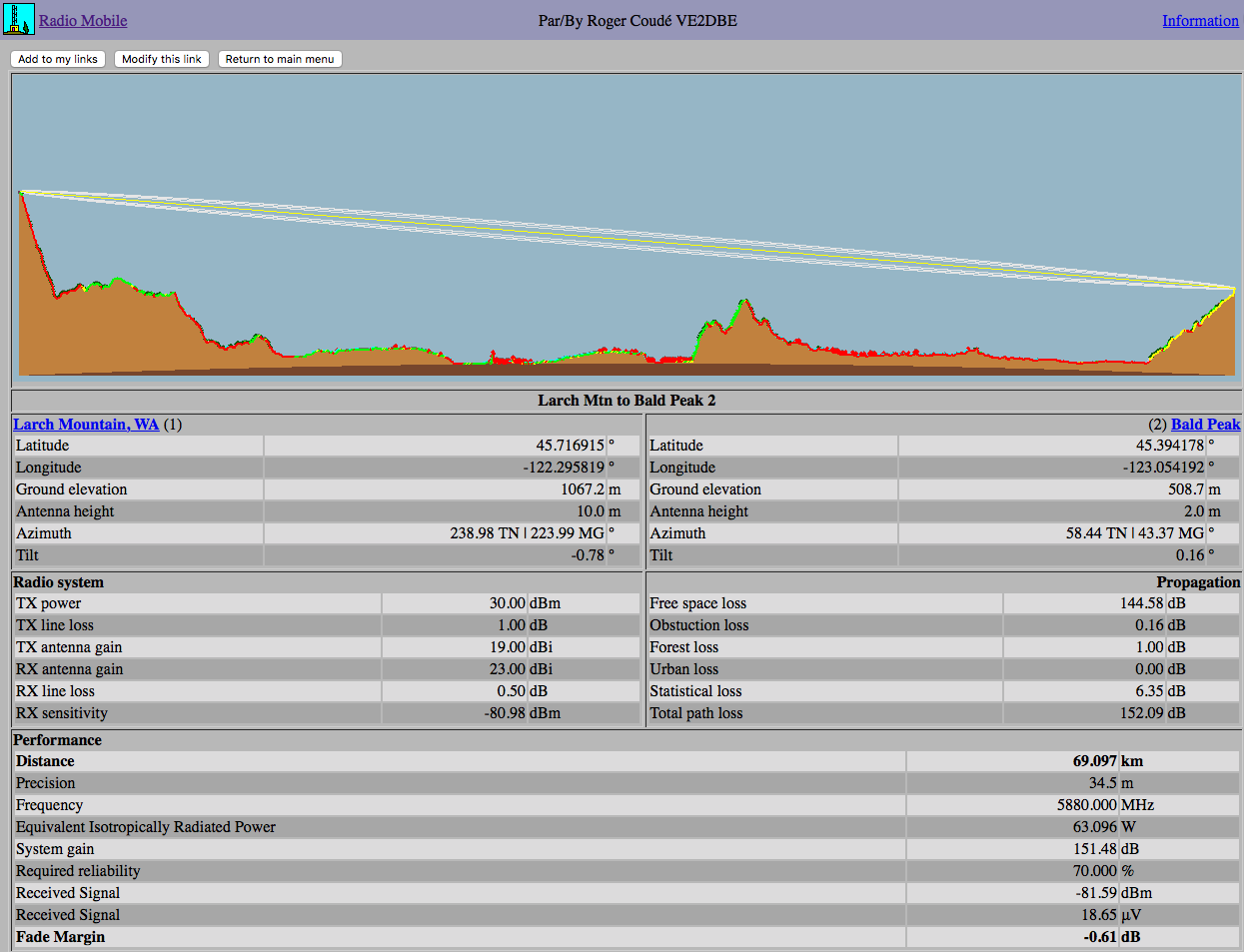Click the Radio Mobile logo icon
The height and width of the screenshot is (952, 1244).
click(19, 20)
